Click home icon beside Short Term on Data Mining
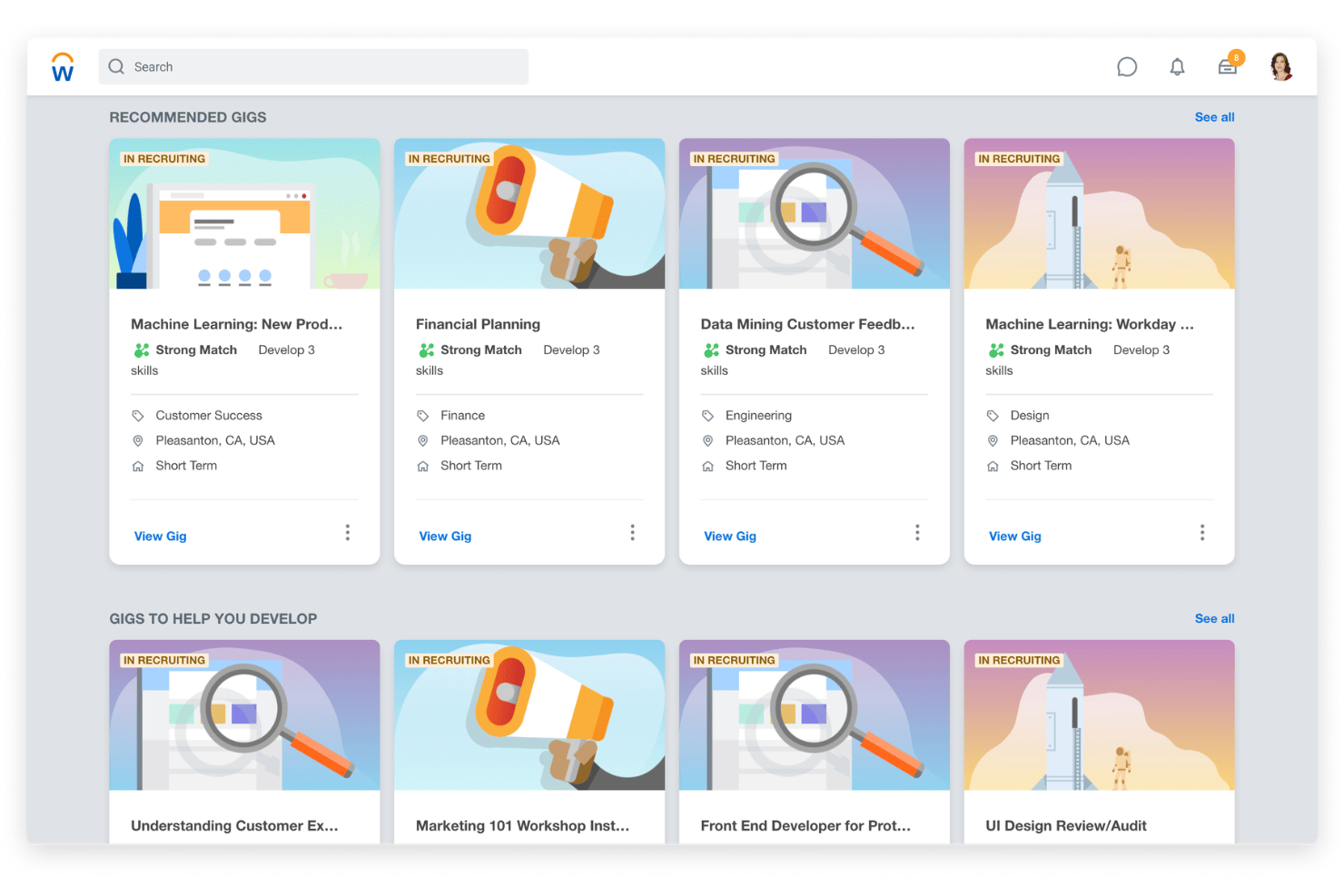This screenshot has width=1344, height=896. 707,467
